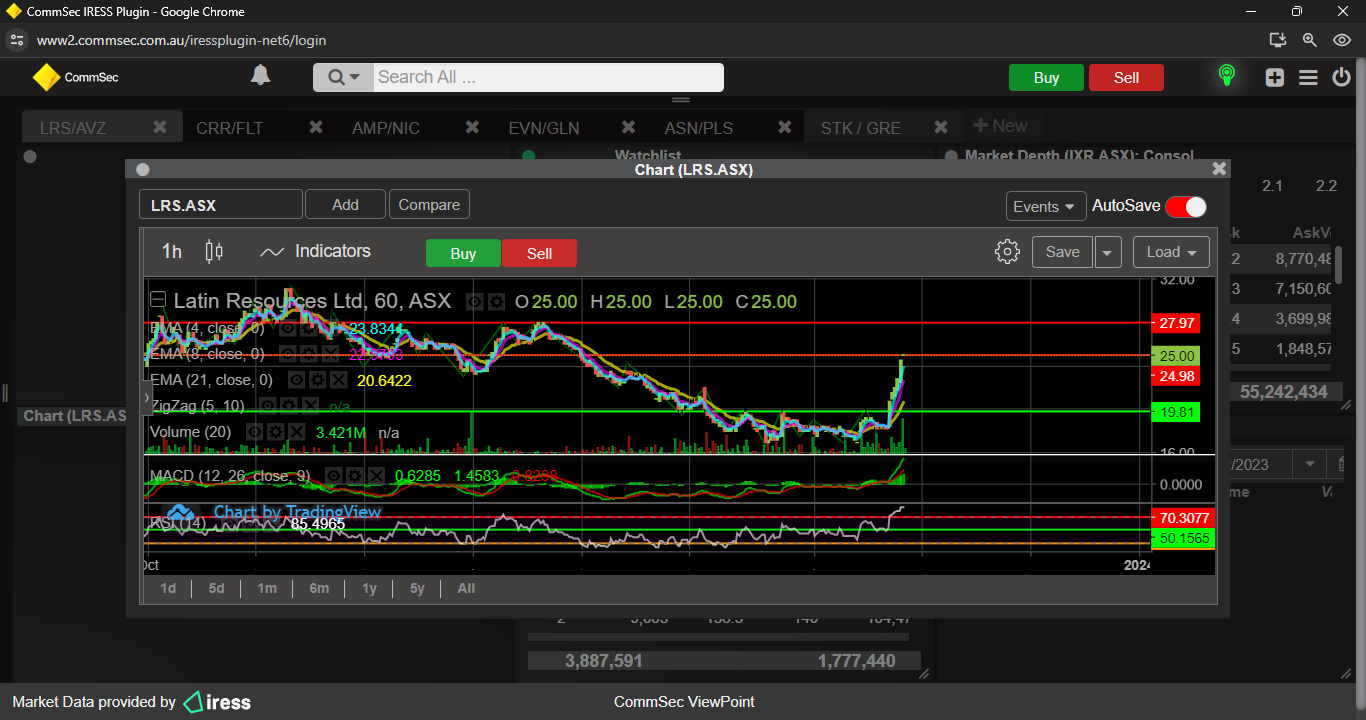Toggle the AutoSave switch
1366x720 pixels.
pyautogui.click(x=1186, y=206)
